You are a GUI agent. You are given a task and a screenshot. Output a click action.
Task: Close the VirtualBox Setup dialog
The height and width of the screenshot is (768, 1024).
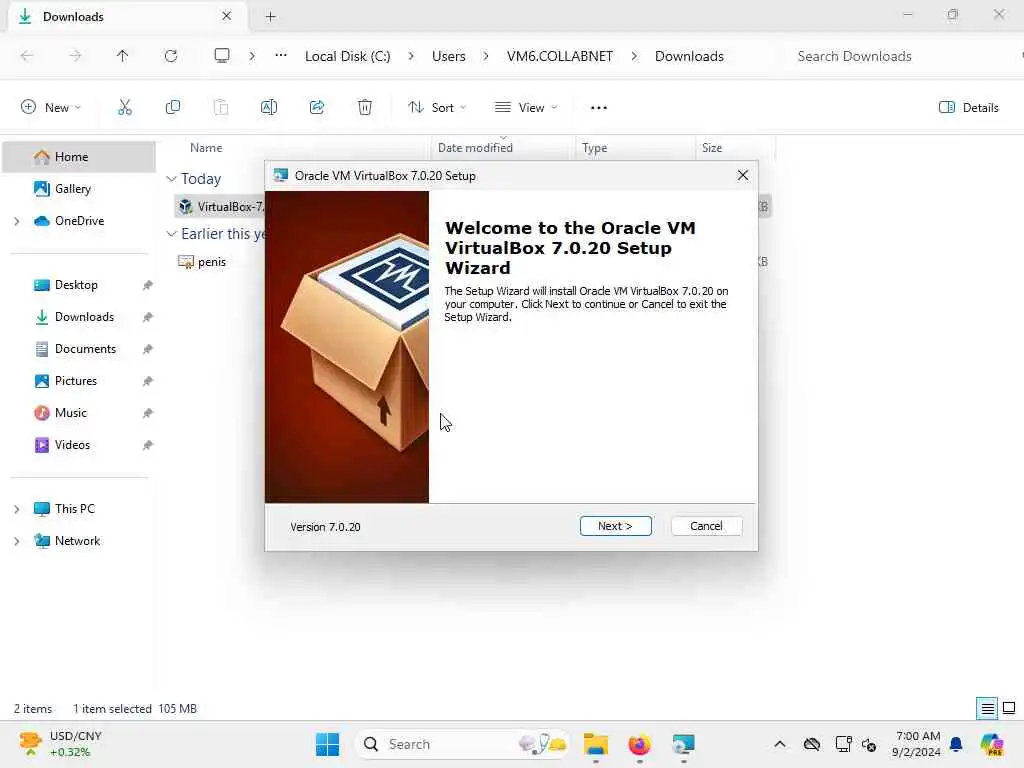pos(743,175)
